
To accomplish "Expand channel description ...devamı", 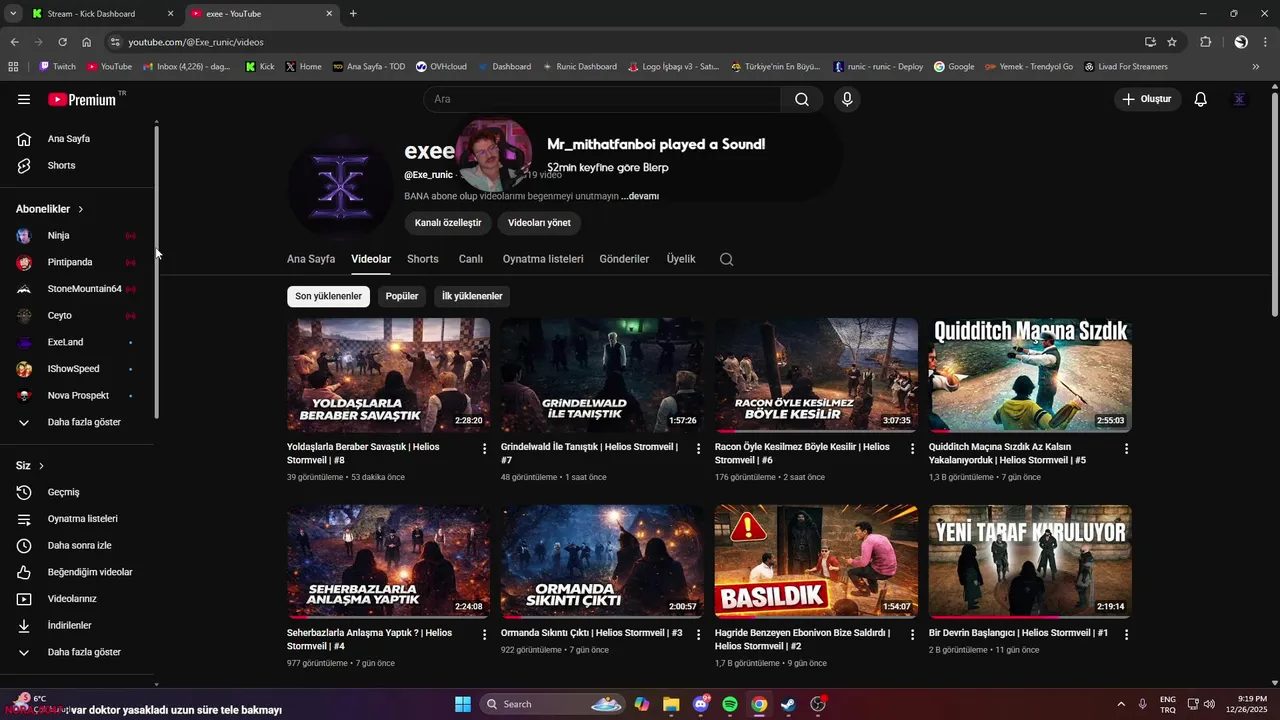I will point(640,196).
